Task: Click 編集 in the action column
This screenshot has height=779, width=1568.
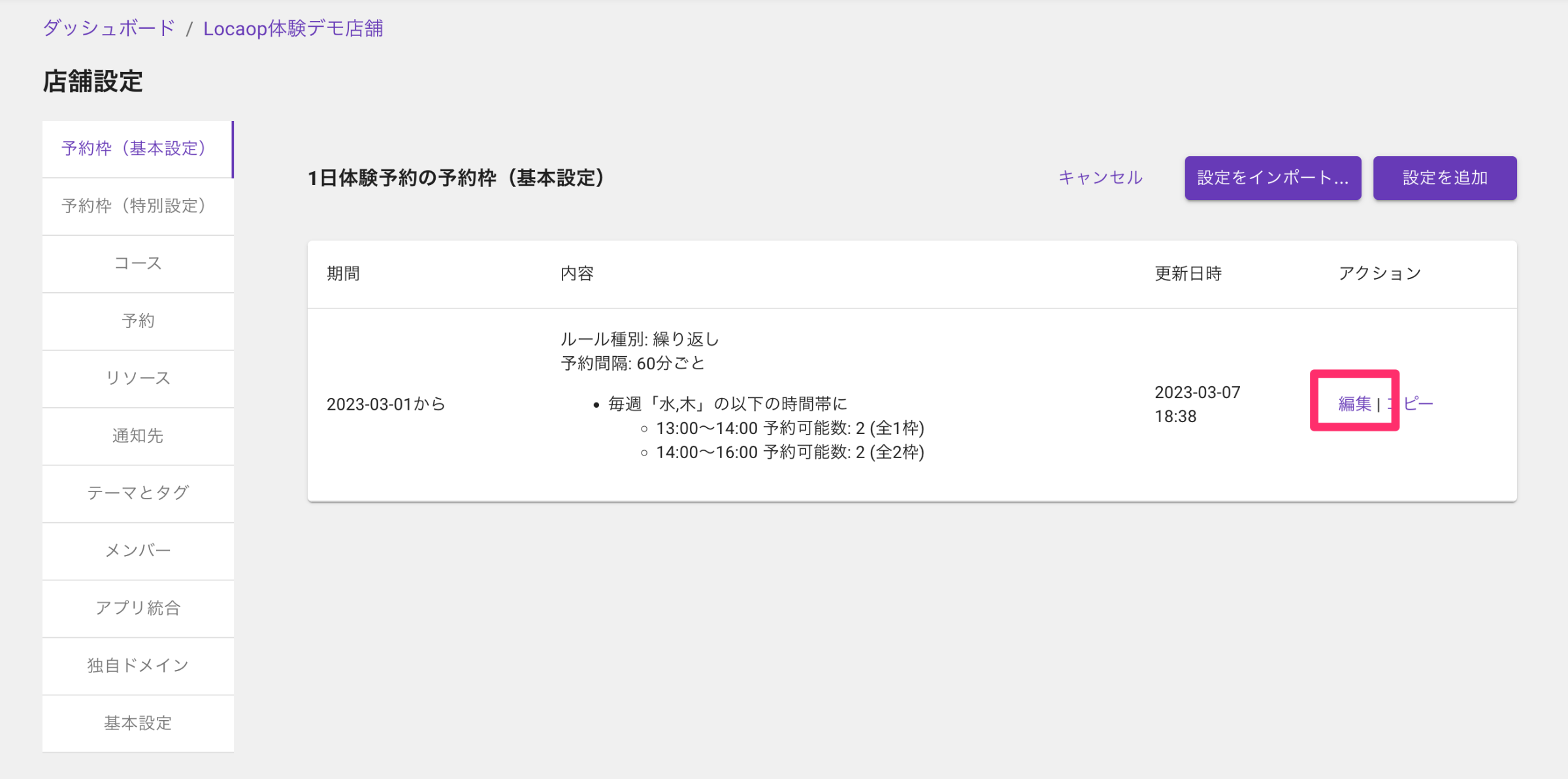Action: [x=1354, y=404]
